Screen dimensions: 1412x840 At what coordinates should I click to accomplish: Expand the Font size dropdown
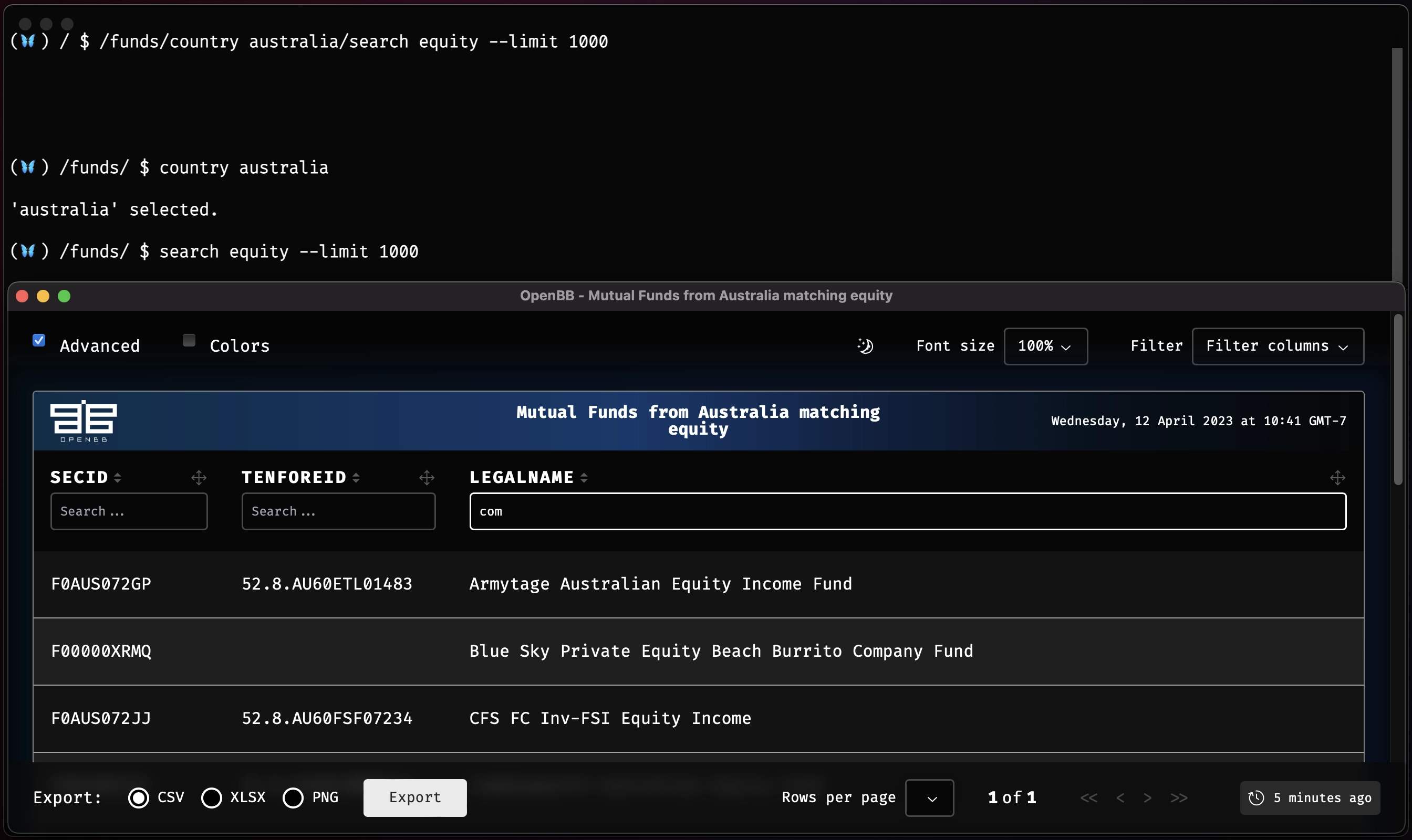(1044, 346)
